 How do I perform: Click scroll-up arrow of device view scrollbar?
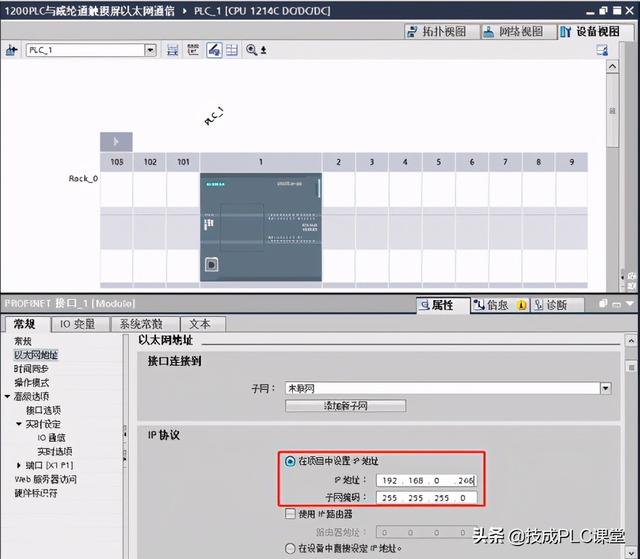click(x=613, y=67)
